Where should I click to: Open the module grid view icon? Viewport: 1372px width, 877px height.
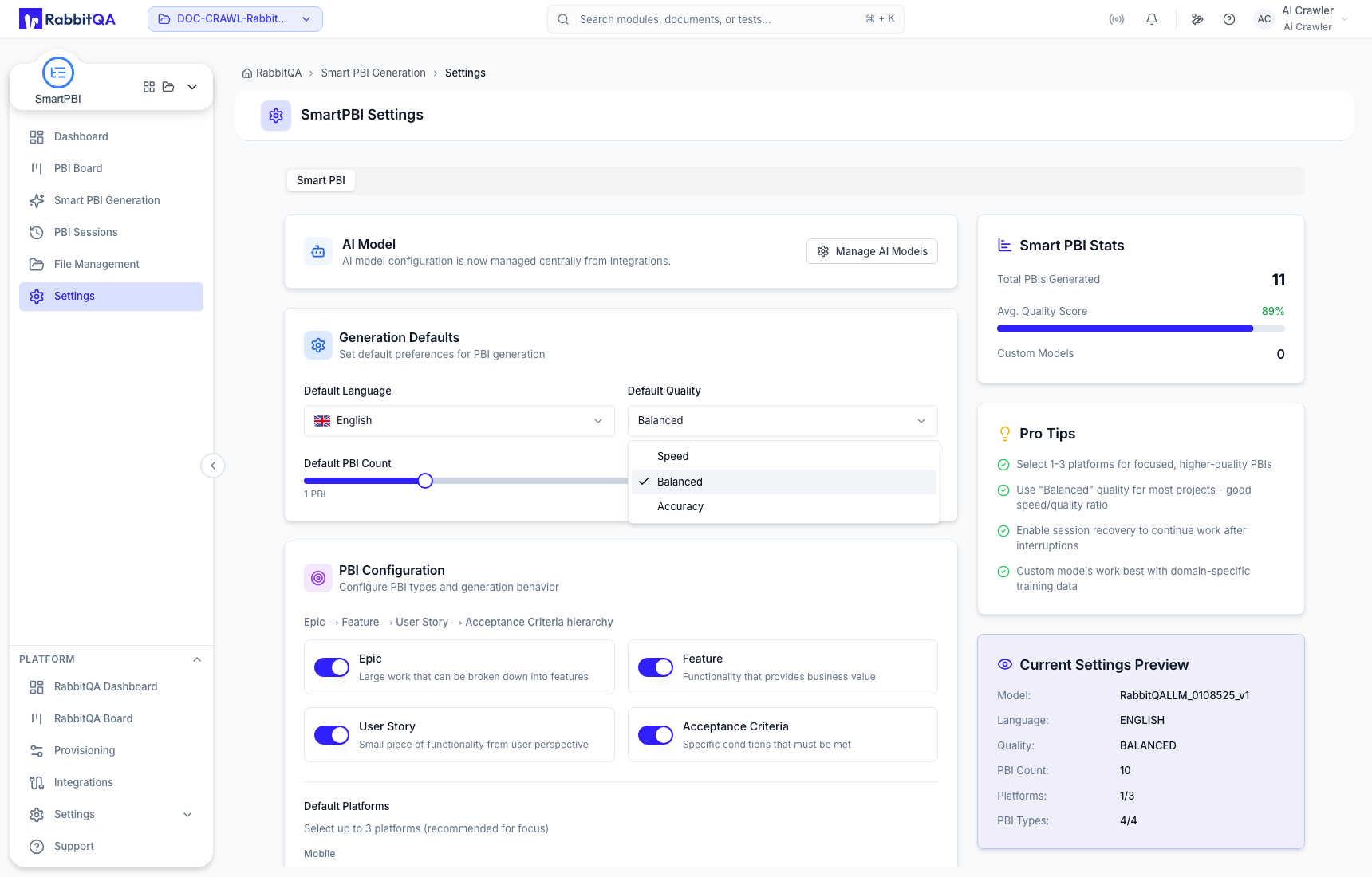(x=149, y=87)
